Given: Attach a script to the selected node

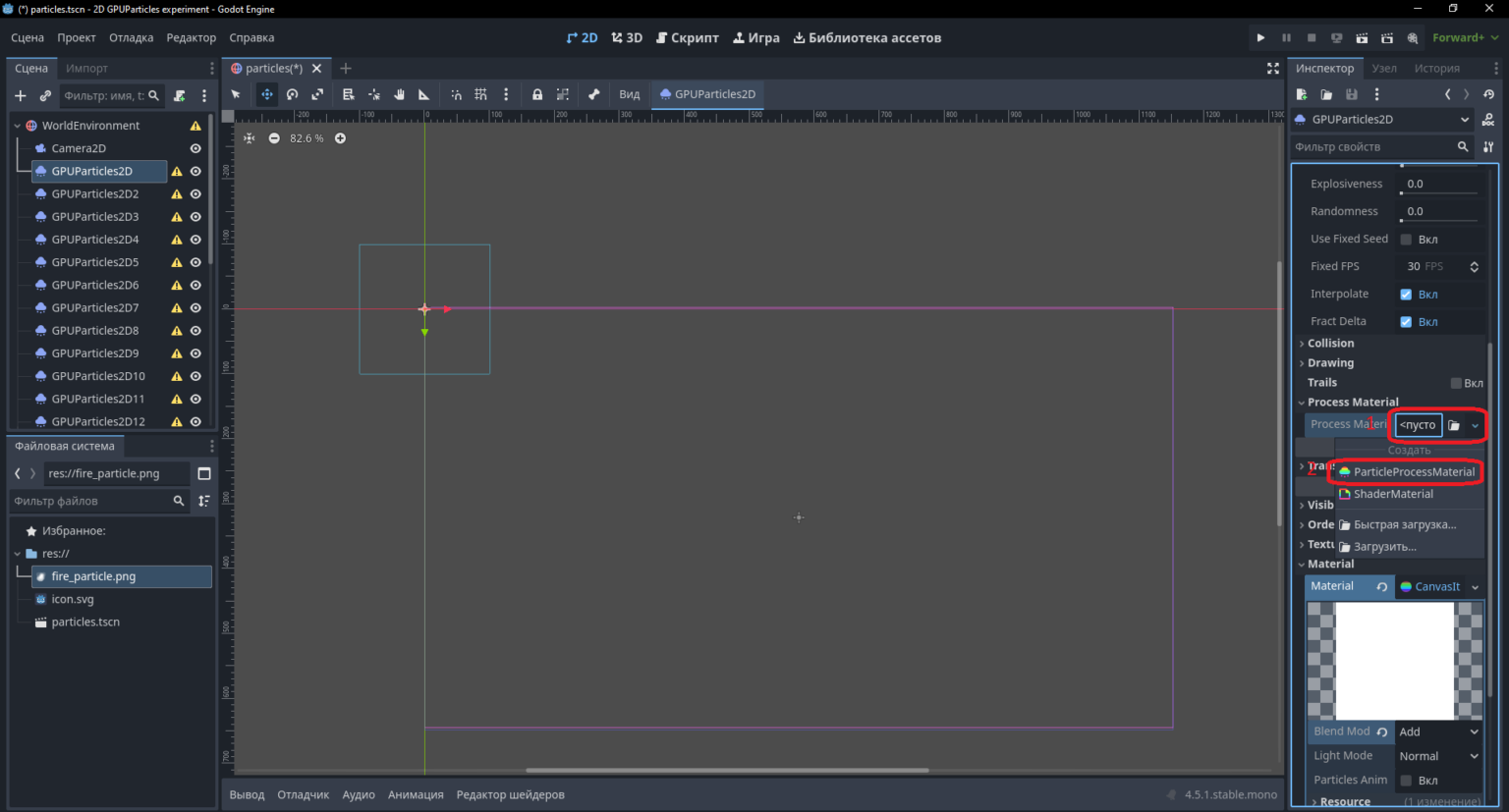Looking at the screenshot, I should [x=179, y=95].
